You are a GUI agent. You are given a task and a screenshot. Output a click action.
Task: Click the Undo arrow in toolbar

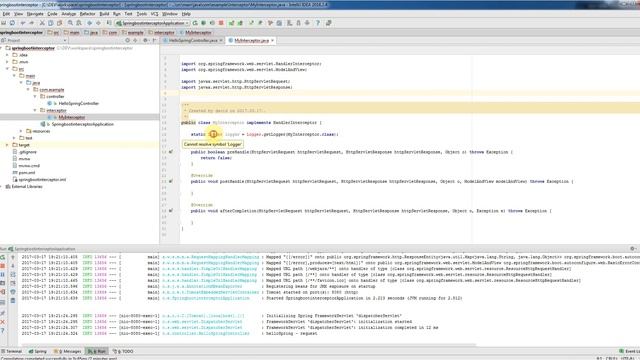pyautogui.click(x=23, y=23)
